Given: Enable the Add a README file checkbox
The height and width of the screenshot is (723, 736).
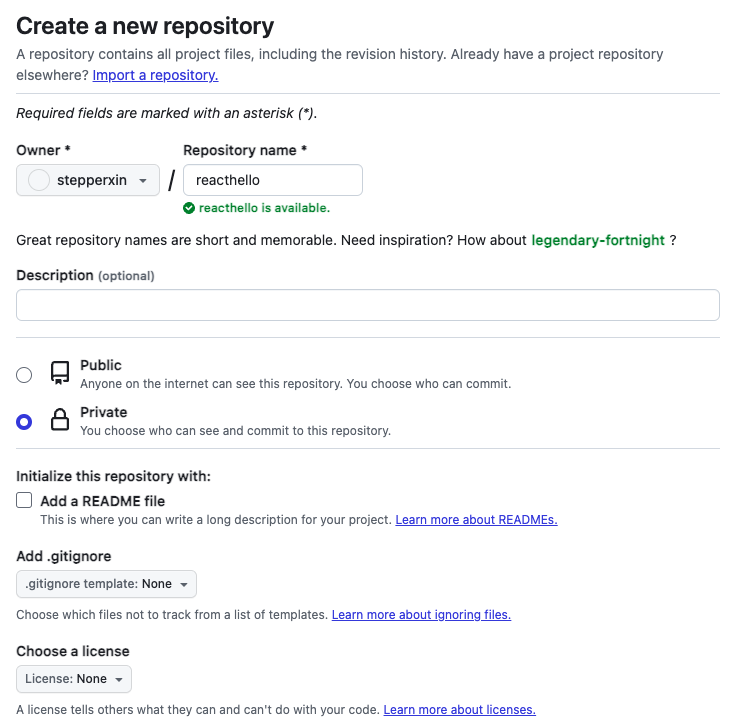Looking at the screenshot, I should pos(24,500).
